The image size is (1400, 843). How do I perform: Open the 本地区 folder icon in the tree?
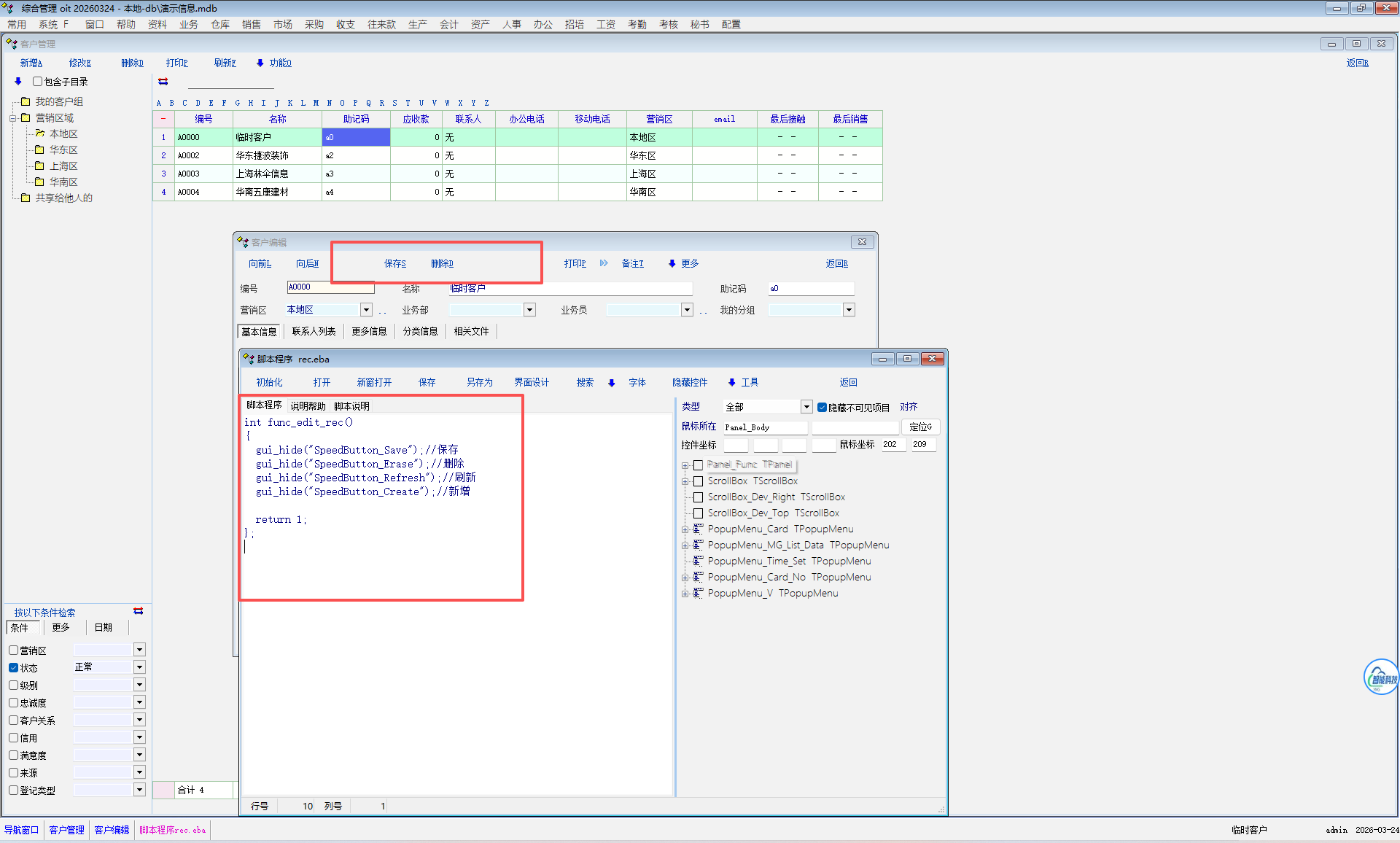click(x=40, y=133)
